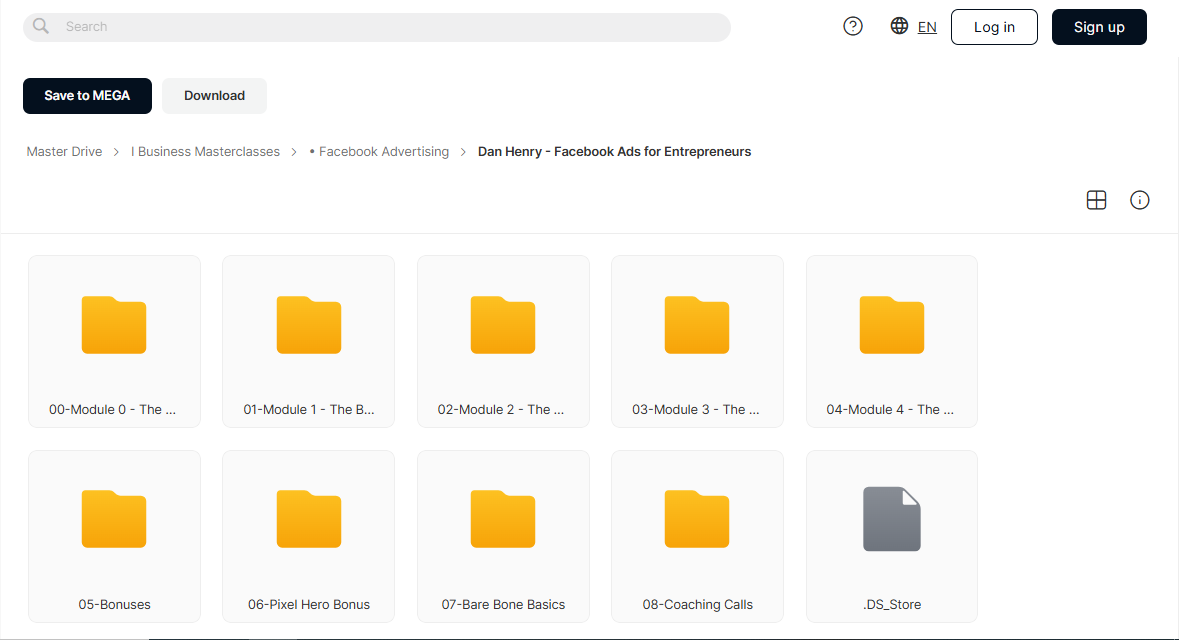The height and width of the screenshot is (640, 1179).
Task: Go to I Business Masterclasses breadcrumb
Action: pyautogui.click(x=205, y=152)
